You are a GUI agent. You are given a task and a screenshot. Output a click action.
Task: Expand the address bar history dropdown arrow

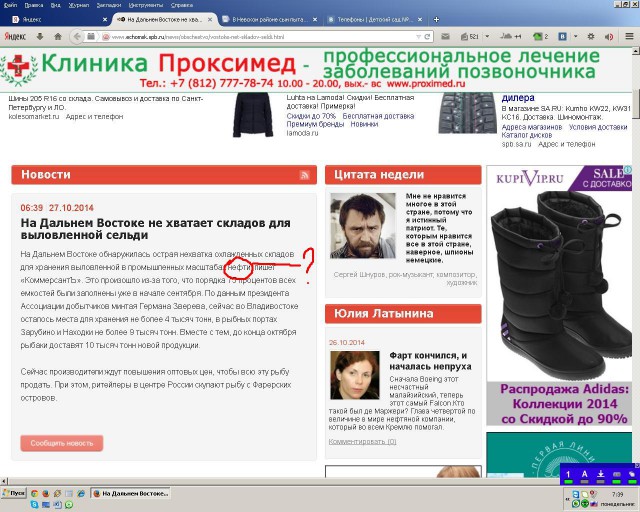point(418,37)
